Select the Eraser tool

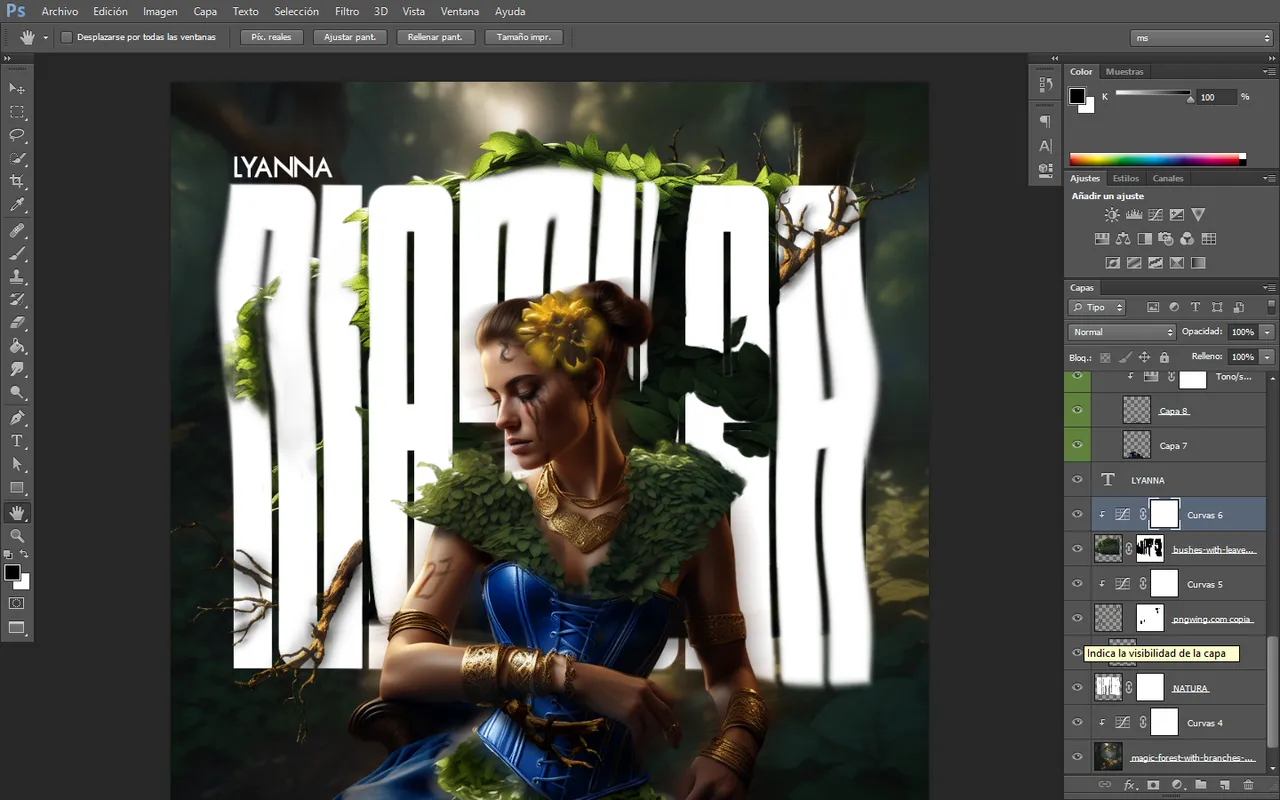pyautogui.click(x=17, y=323)
